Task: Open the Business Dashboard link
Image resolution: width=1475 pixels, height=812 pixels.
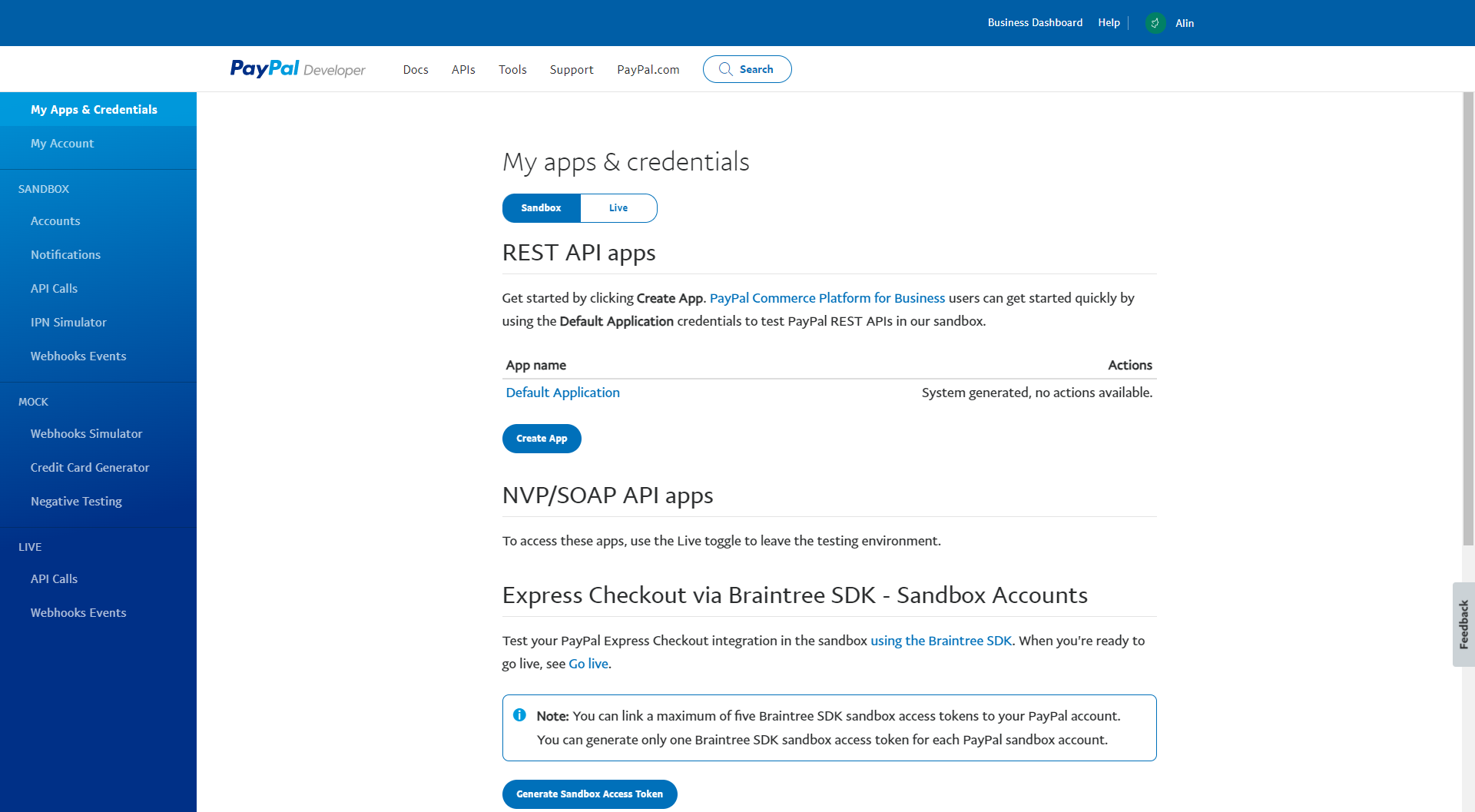Action: tap(1035, 22)
